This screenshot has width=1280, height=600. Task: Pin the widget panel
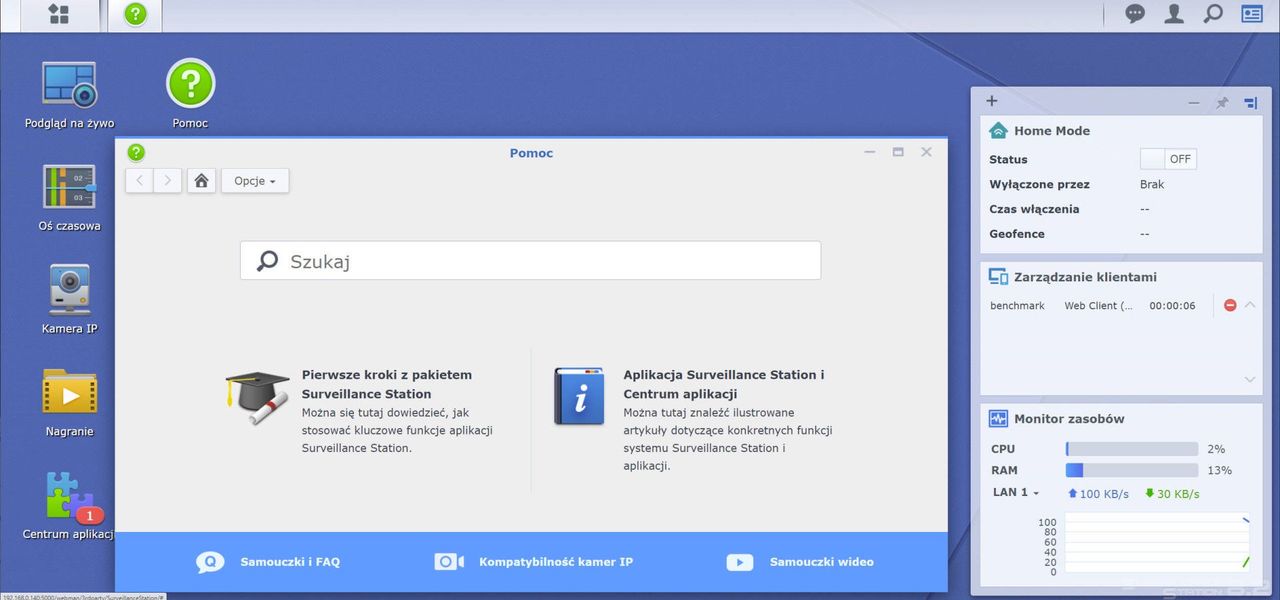click(1222, 102)
